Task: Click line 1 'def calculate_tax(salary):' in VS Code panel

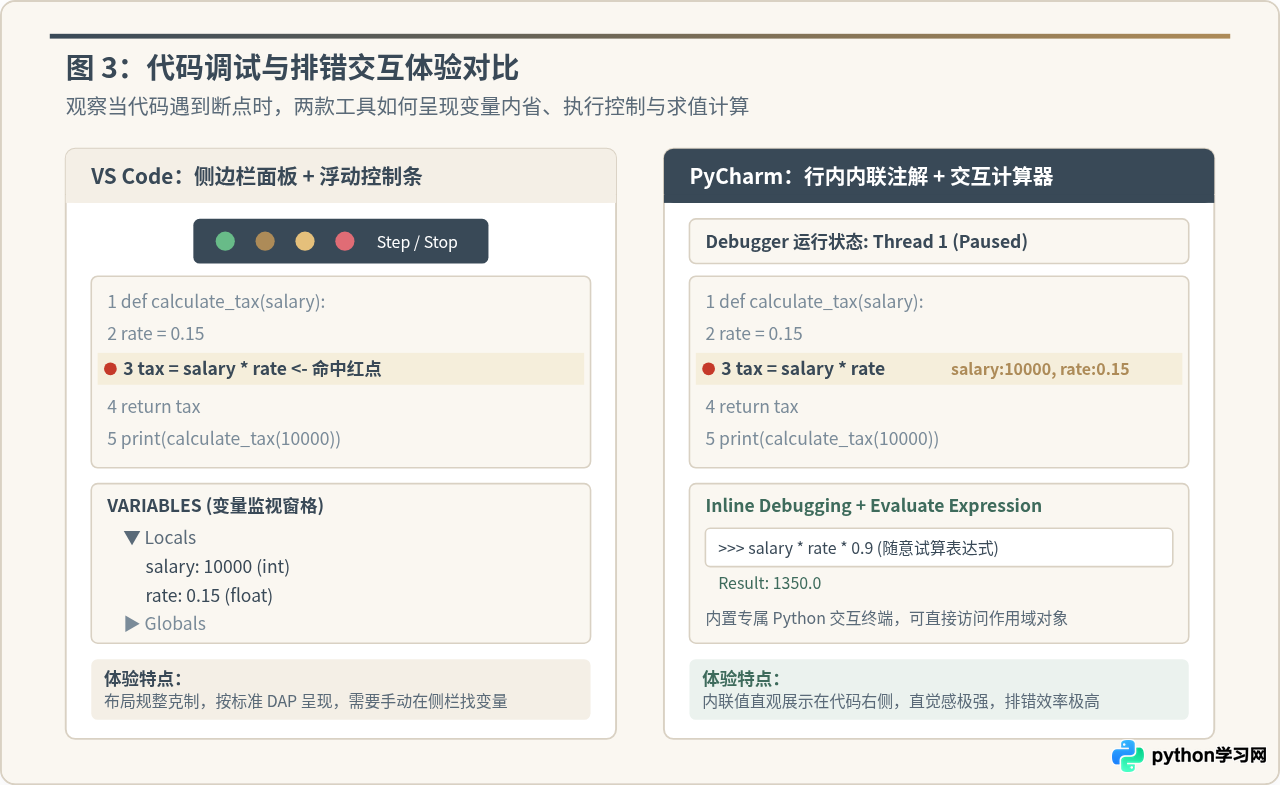Action: [216, 301]
